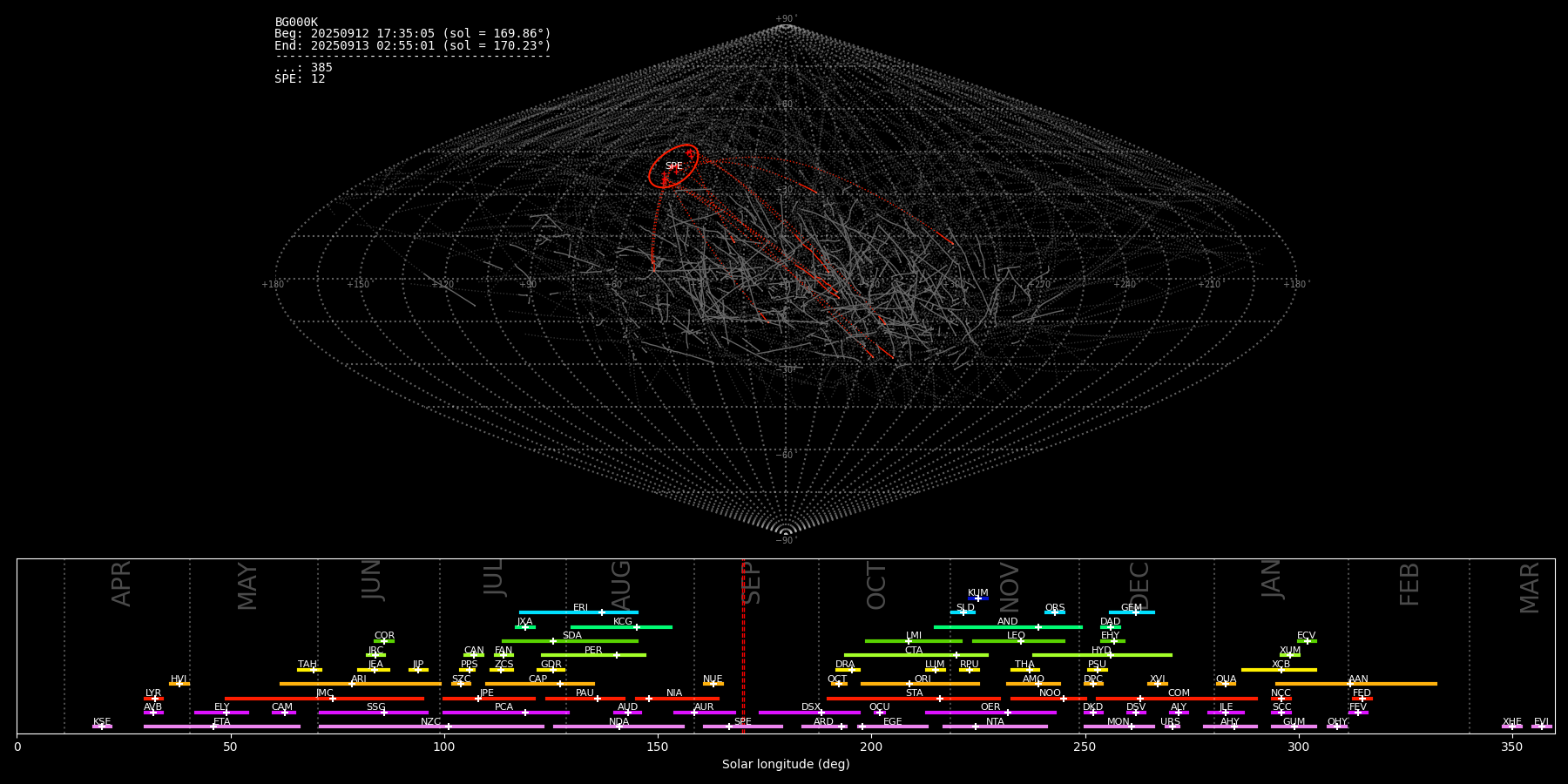This screenshot has height=784, width=1568.
Task: Click the orange ARI activity bar
Action: [x=360, y=684]
